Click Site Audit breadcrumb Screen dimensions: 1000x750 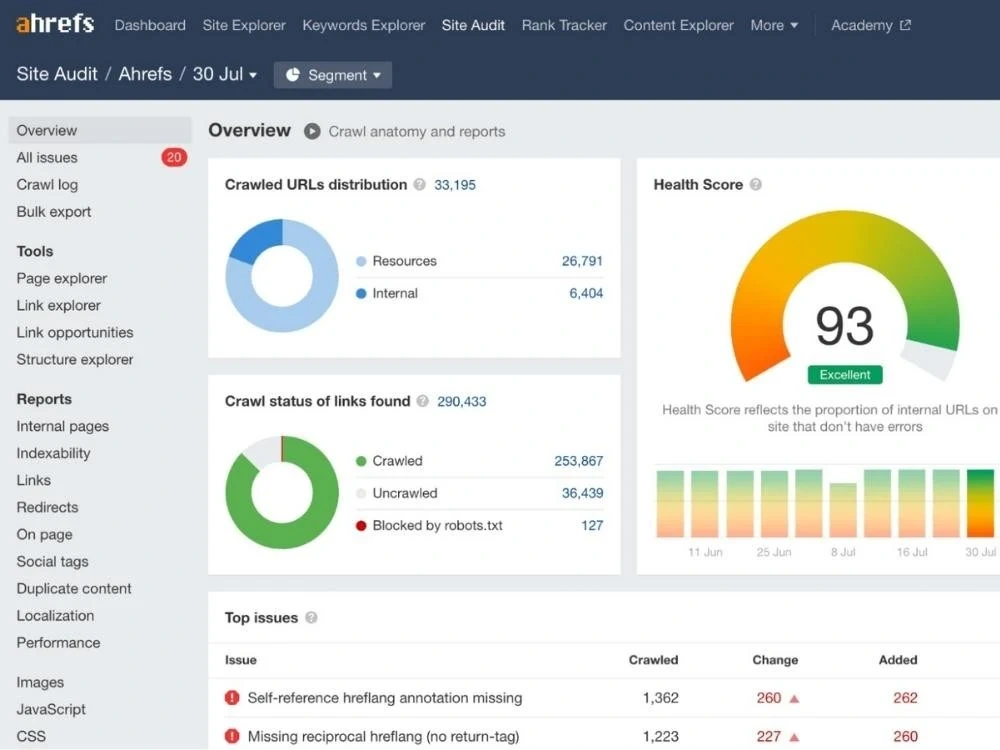point(57,74)
